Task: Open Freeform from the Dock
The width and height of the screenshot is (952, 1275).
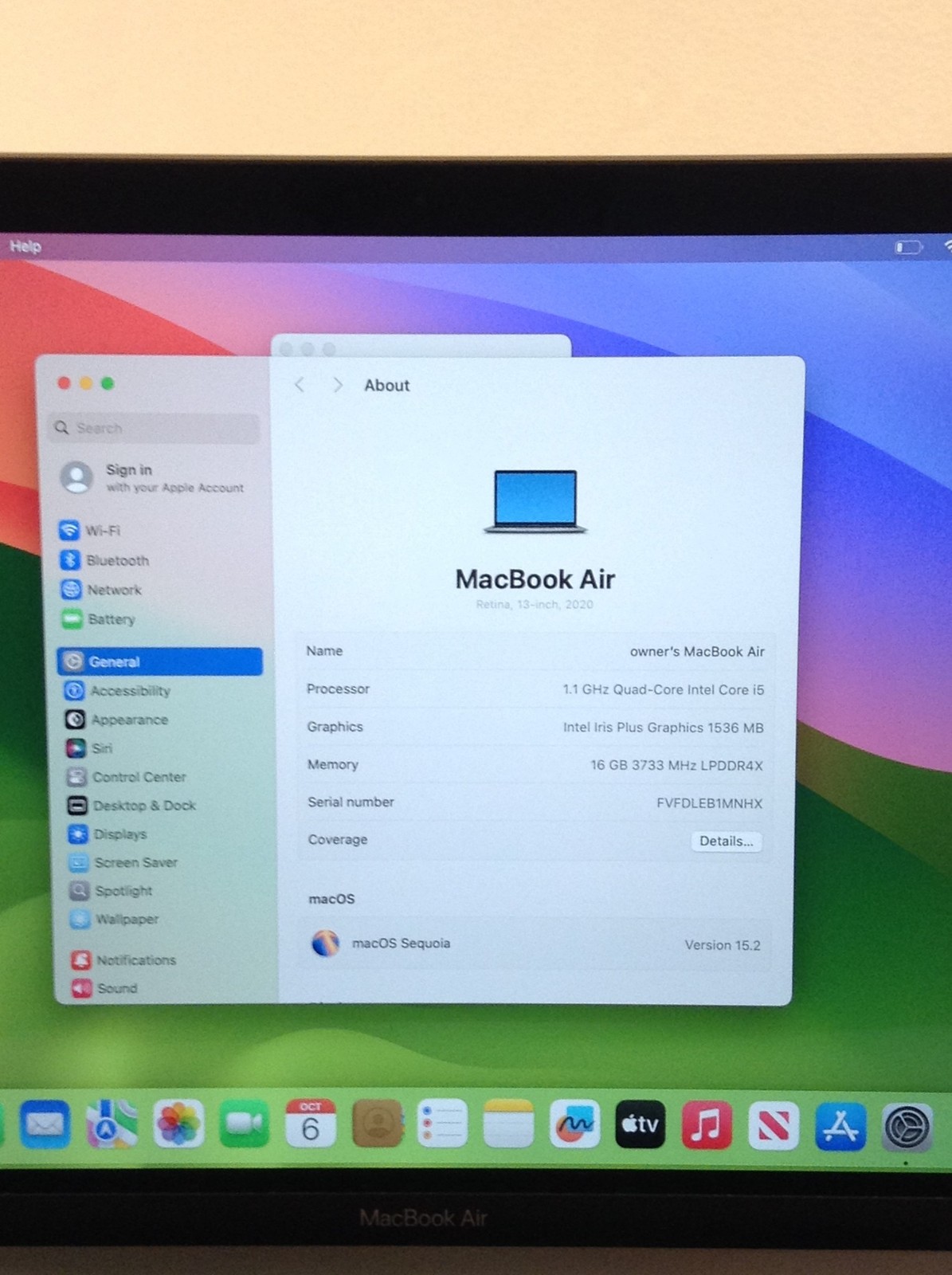Action: [x=574, y=1124]
